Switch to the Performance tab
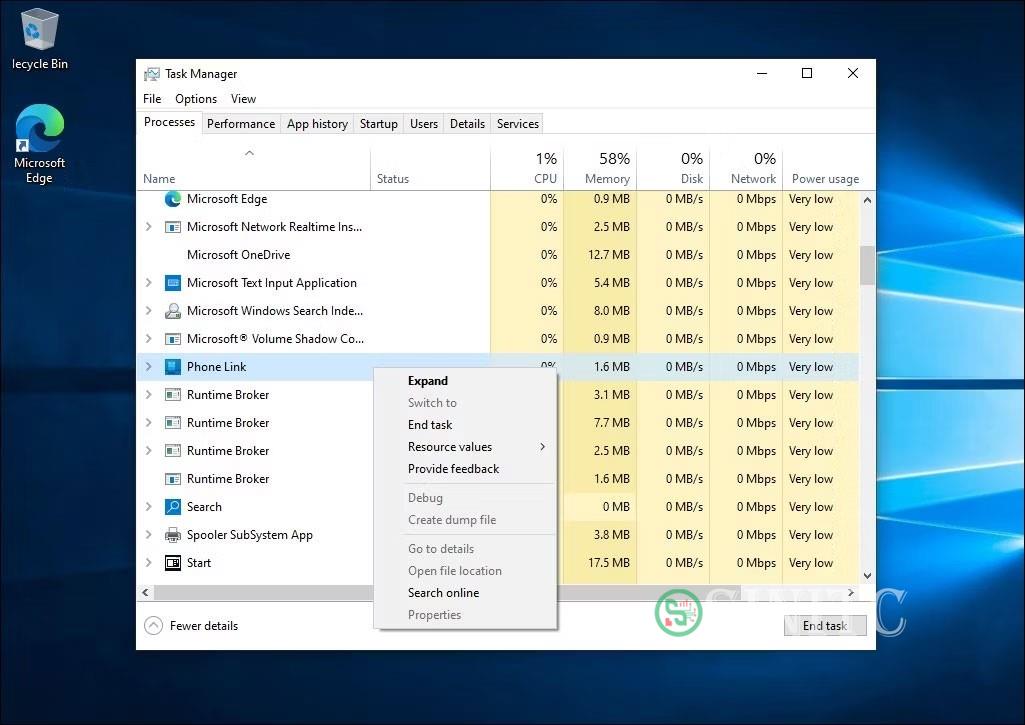 tap(241, 124)
